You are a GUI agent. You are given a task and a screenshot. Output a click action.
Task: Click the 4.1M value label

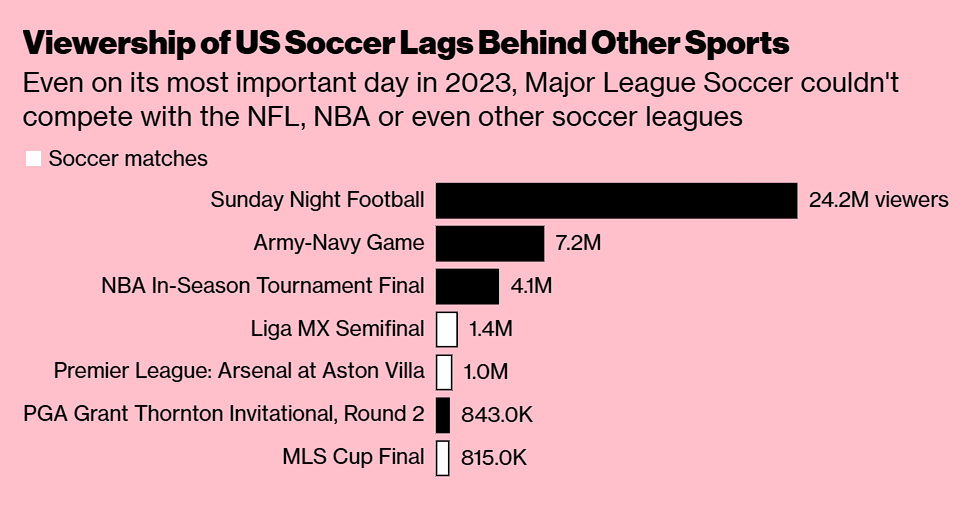point(531,286)
